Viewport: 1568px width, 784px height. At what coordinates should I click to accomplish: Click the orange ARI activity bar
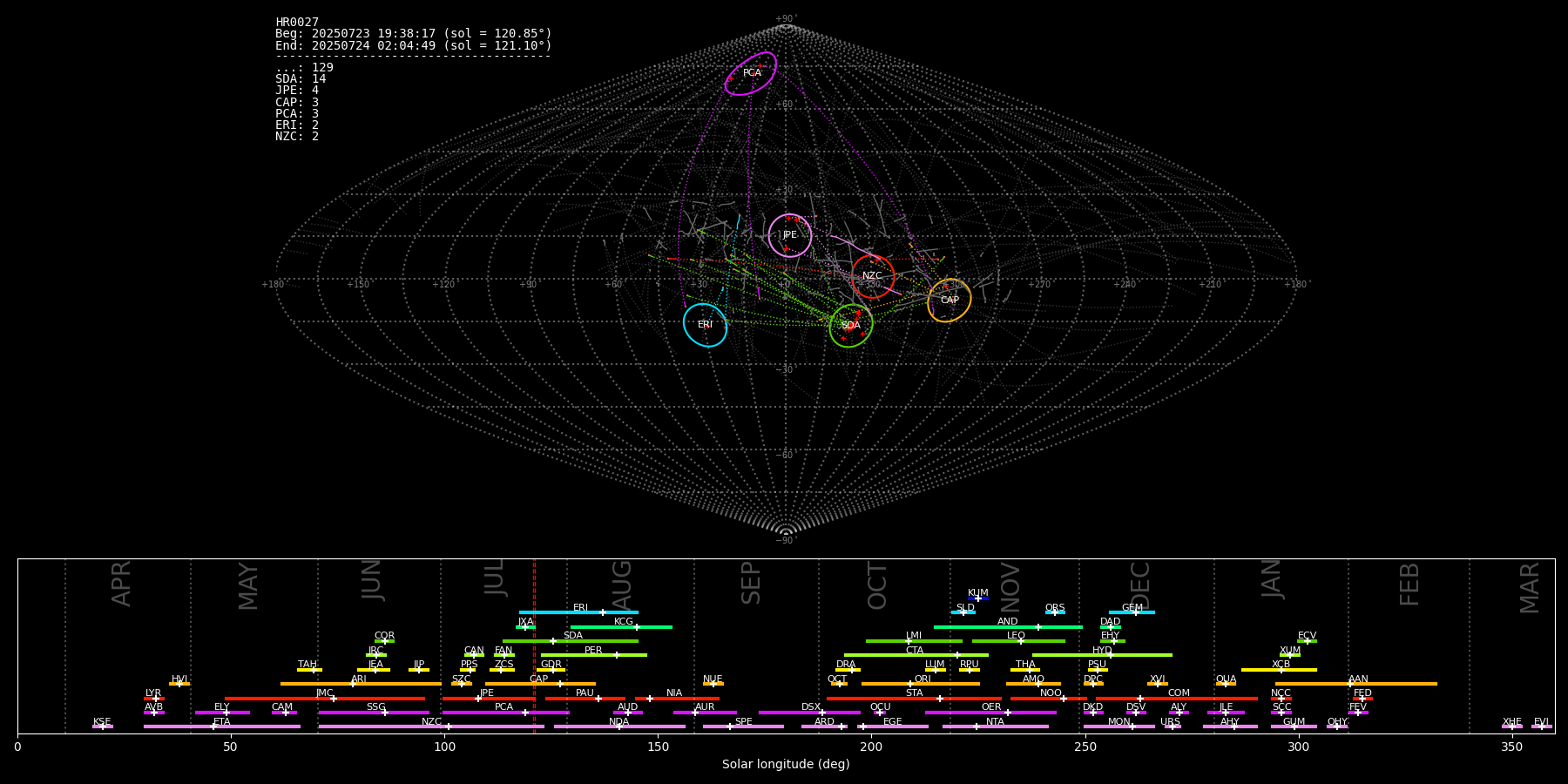tap(361, 684)
